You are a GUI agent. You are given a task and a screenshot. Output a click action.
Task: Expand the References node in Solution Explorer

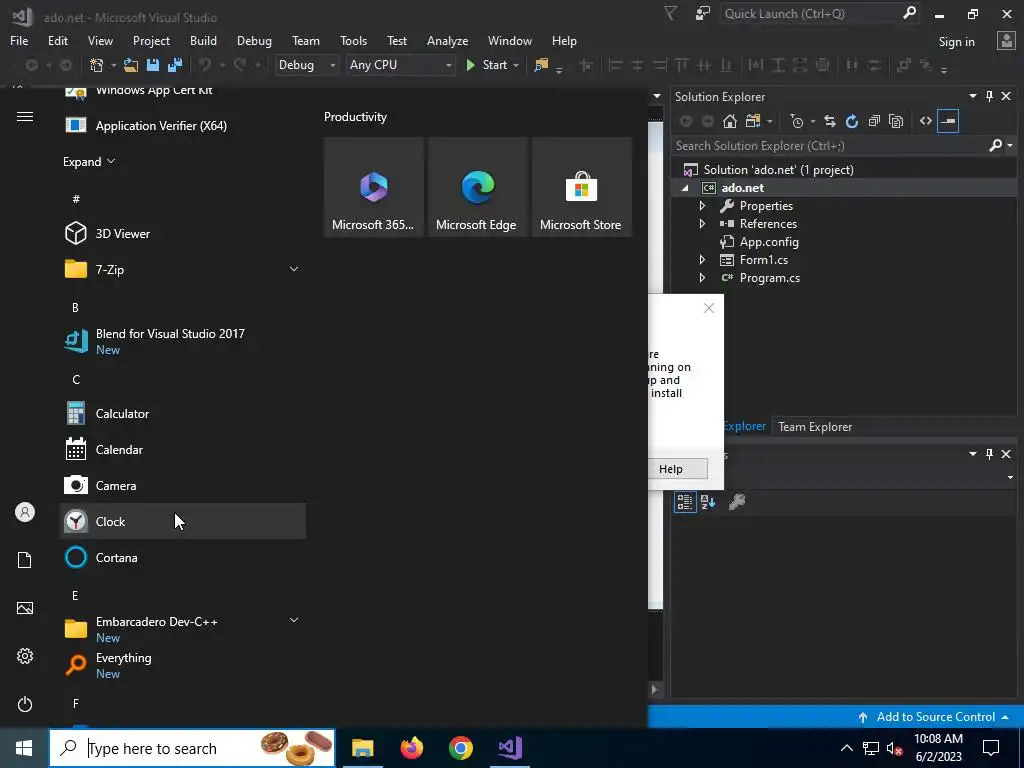click(x=702, y=223)
